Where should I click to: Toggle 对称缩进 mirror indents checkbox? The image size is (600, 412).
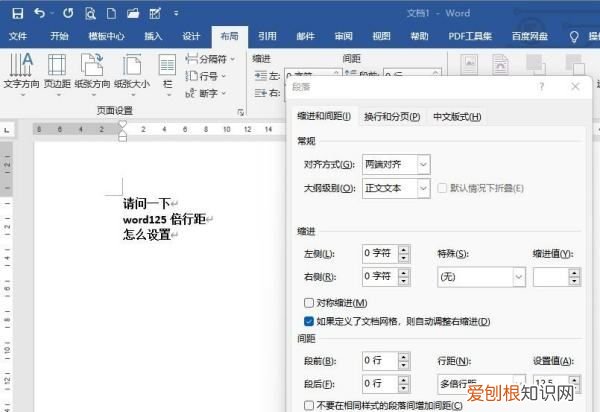point(309,303)
